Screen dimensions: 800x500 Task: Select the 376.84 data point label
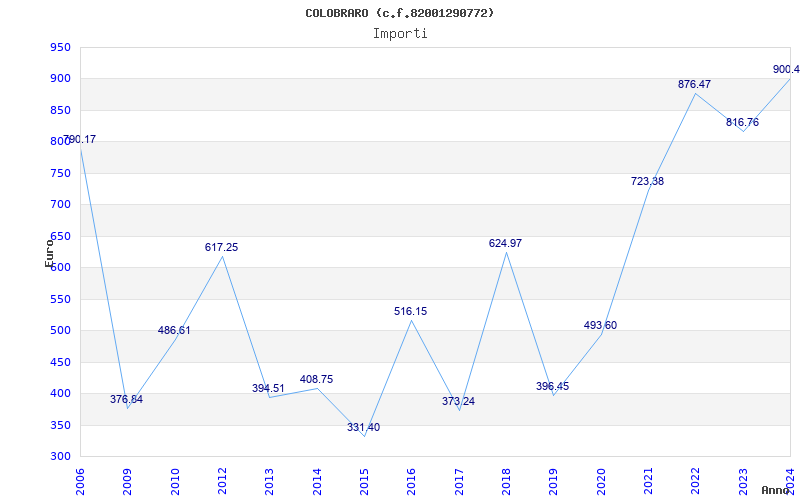(127, 399)
